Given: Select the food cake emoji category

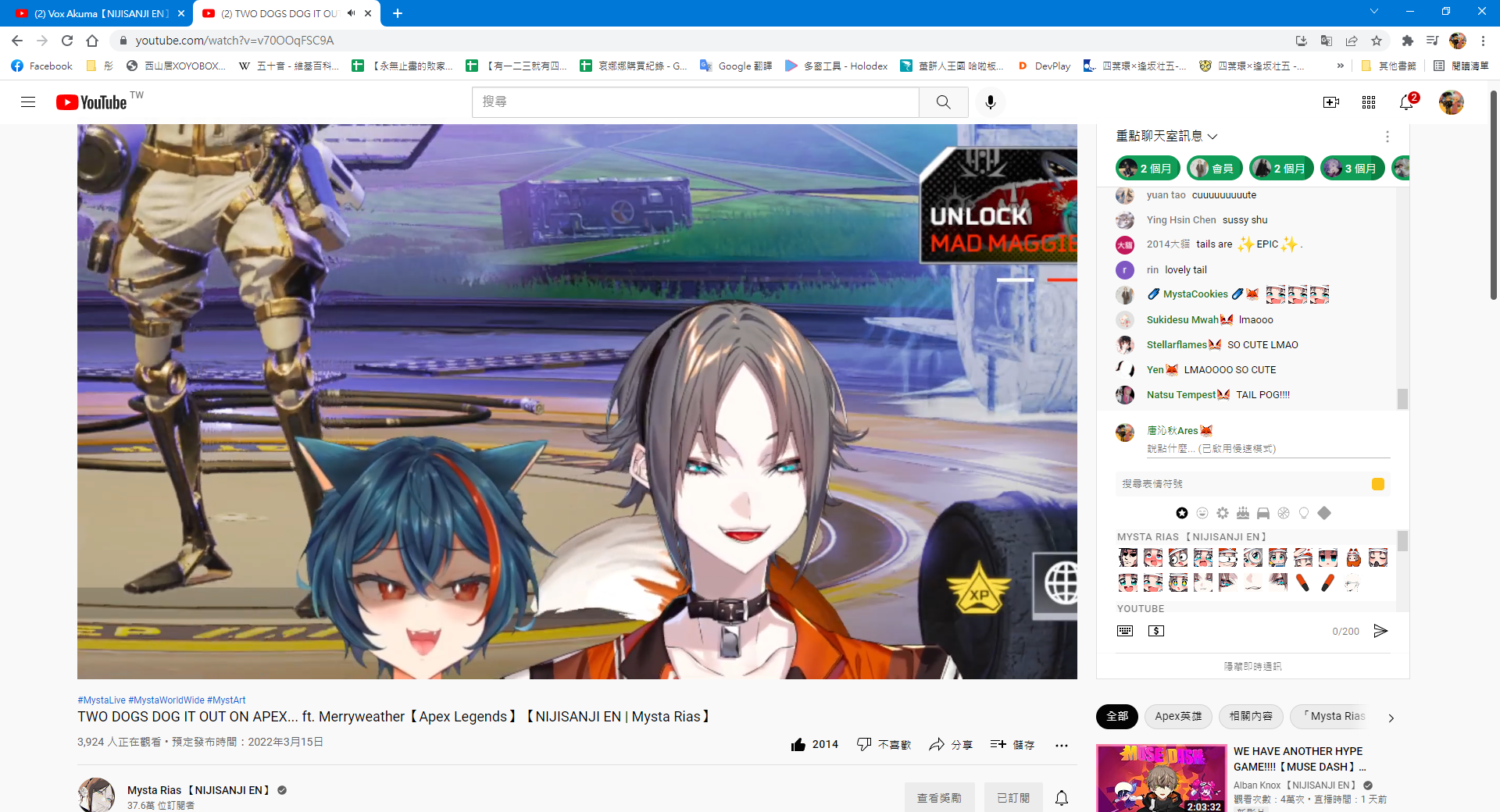Looking at the screenshot, I should point(1243,513).
